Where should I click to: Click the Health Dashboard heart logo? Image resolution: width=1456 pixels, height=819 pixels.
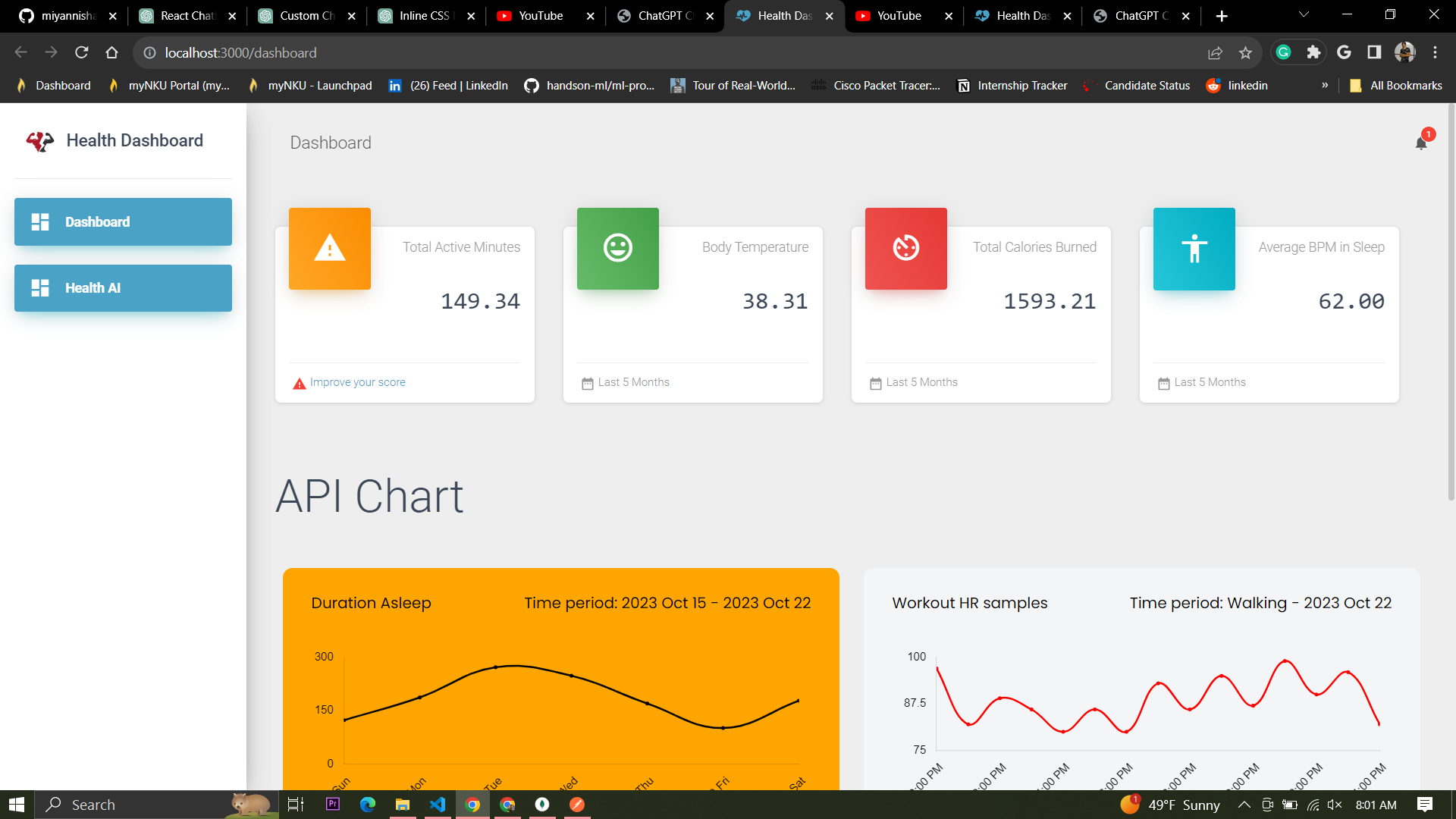point(39,141)
